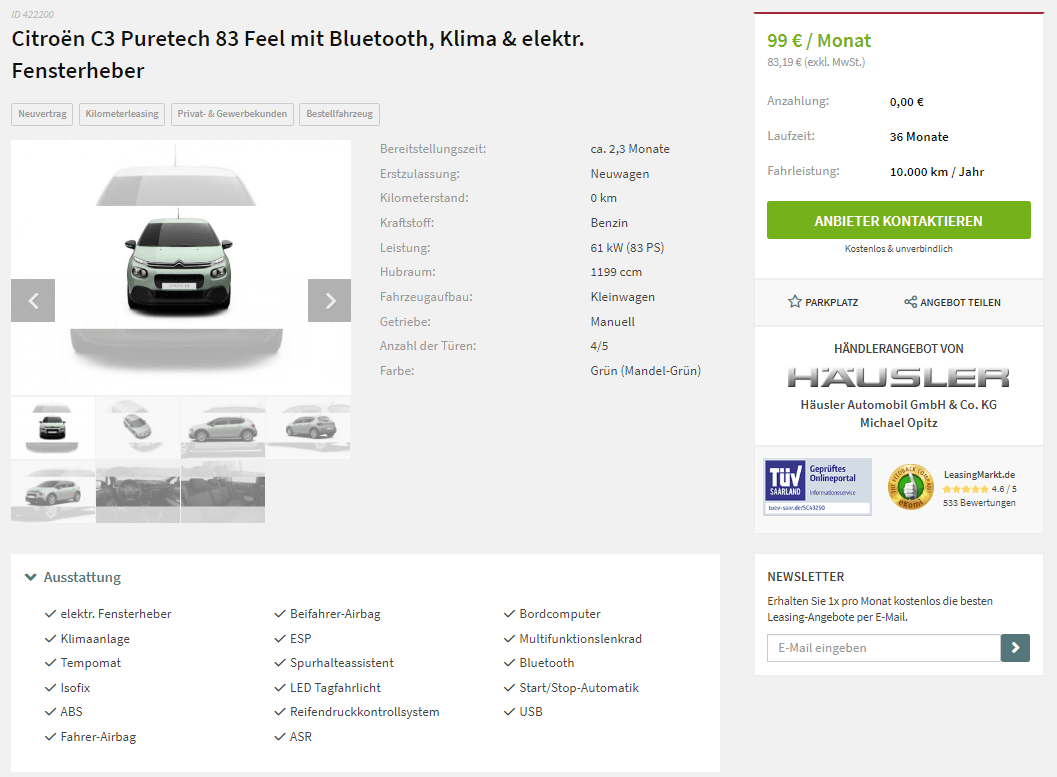
Task: Click the Bluetooth equipment item
Action: (x=539, y=663)
